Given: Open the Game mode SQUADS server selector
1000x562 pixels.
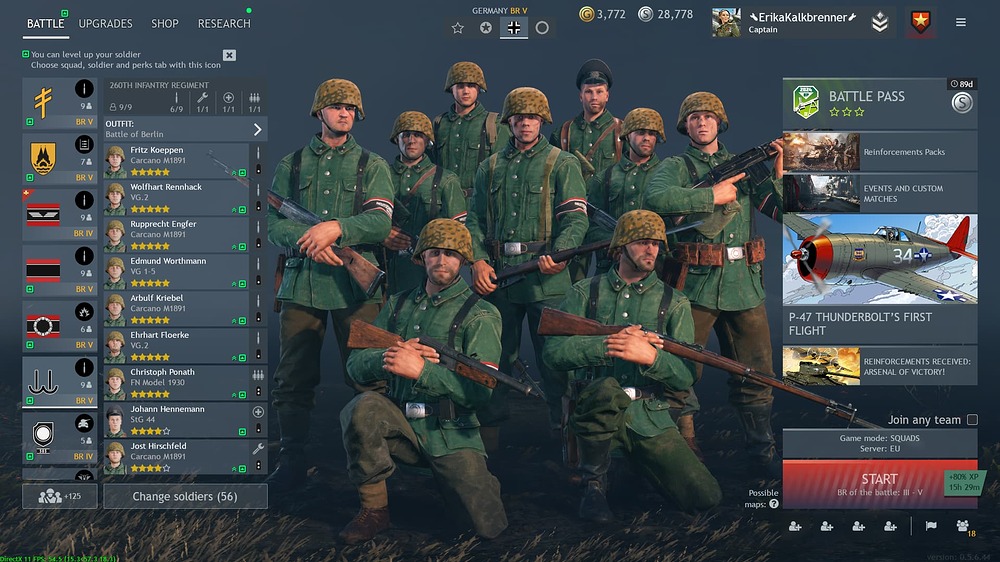Looking at the screenshot, I should click(879, 443).
